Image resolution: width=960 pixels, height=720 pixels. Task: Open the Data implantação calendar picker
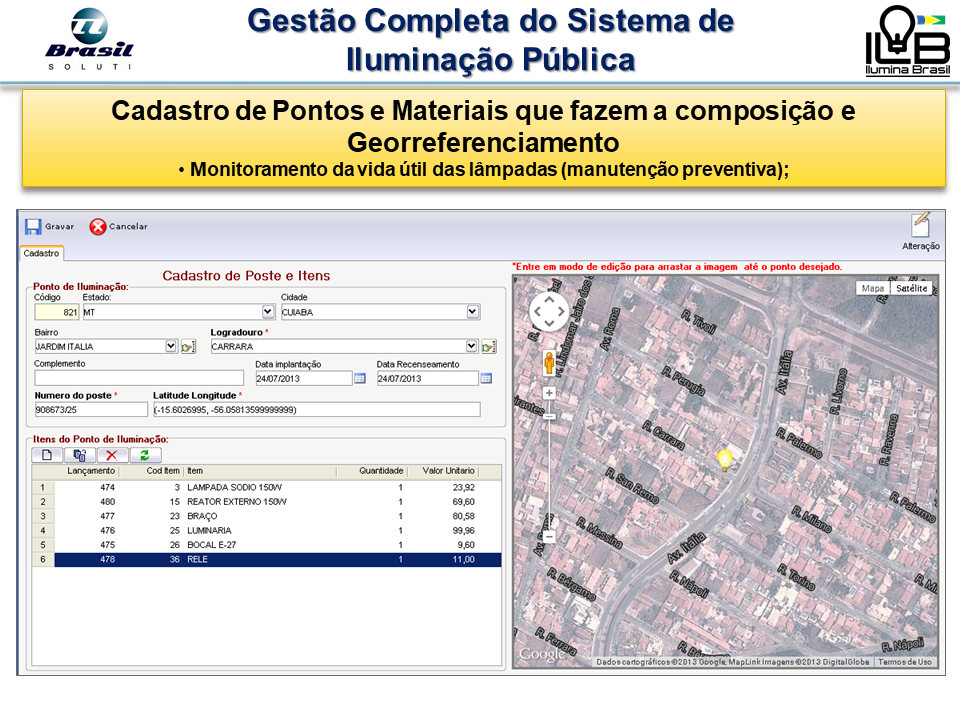(360, 379)
